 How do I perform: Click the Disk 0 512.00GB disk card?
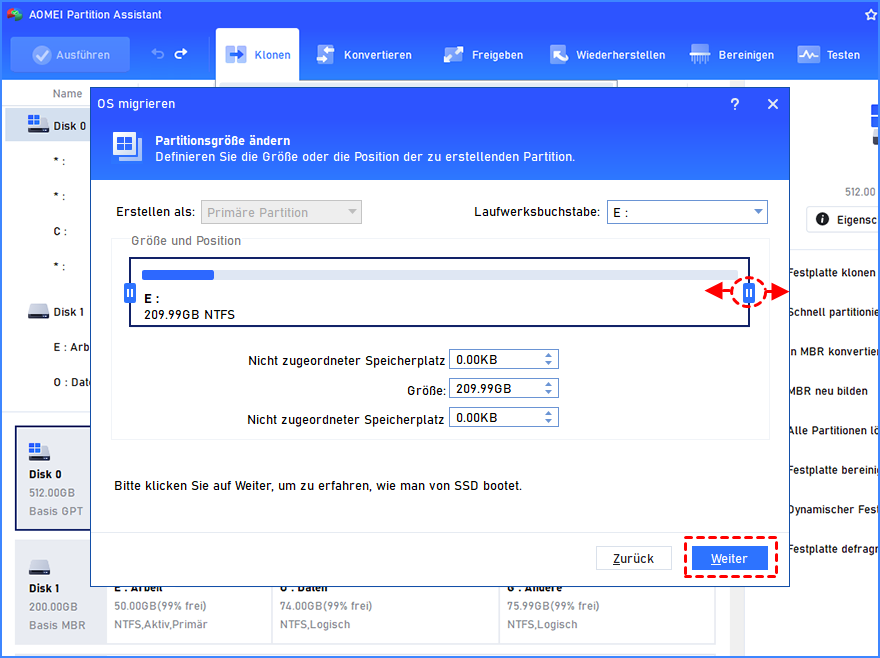(x=53, y=478)
